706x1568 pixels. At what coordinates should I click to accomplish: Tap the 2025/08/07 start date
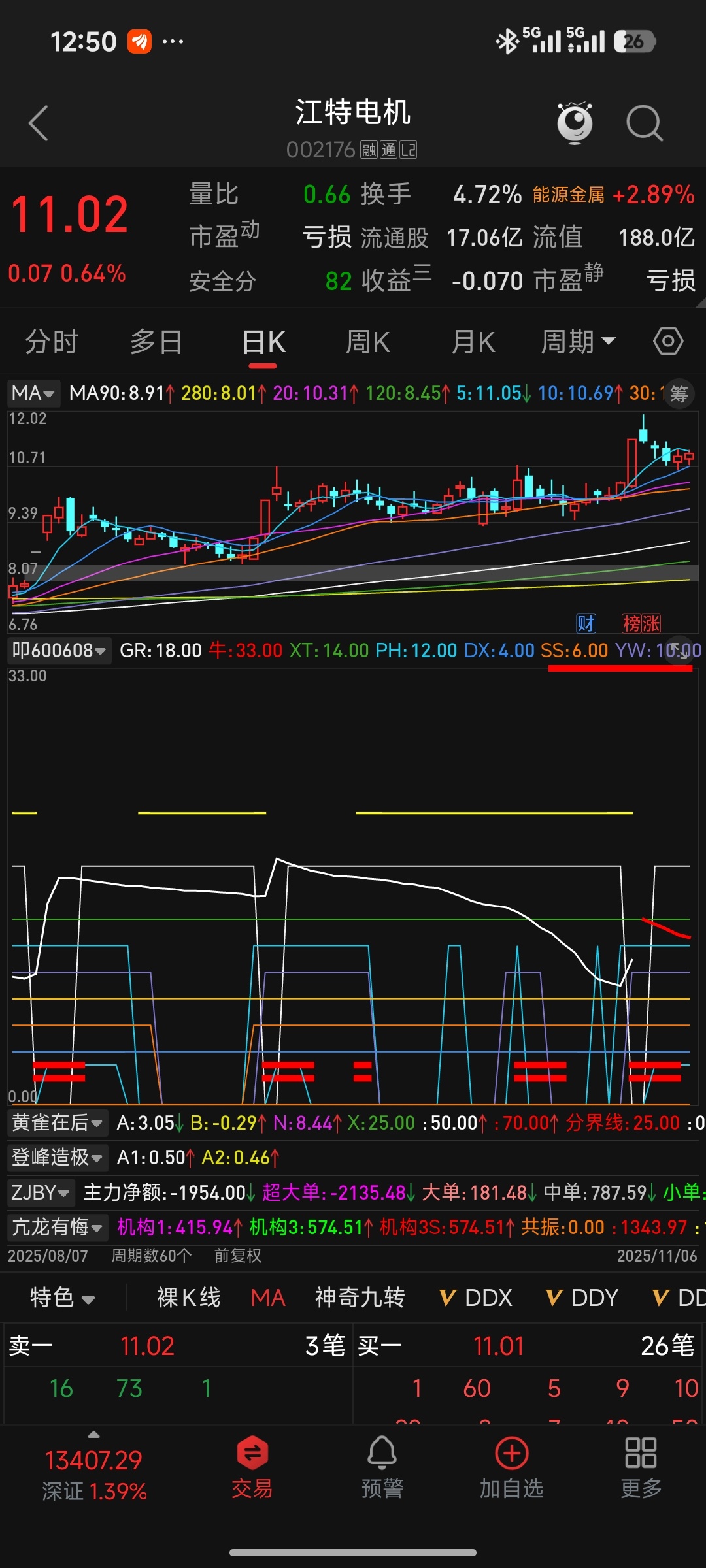[x=48, y=1256]
